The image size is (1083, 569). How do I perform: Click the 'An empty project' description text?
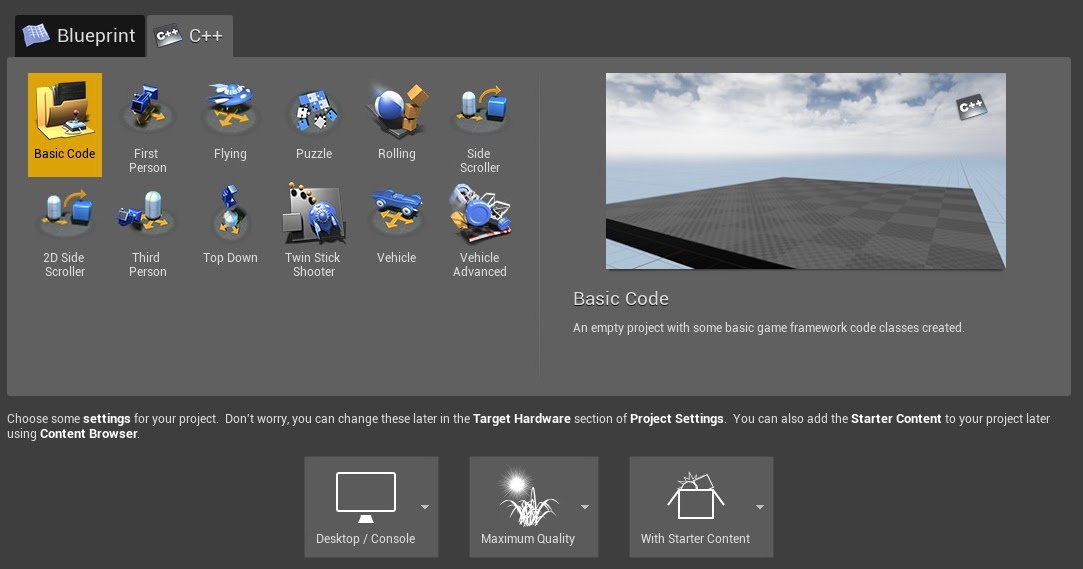(x=769, y=328)
